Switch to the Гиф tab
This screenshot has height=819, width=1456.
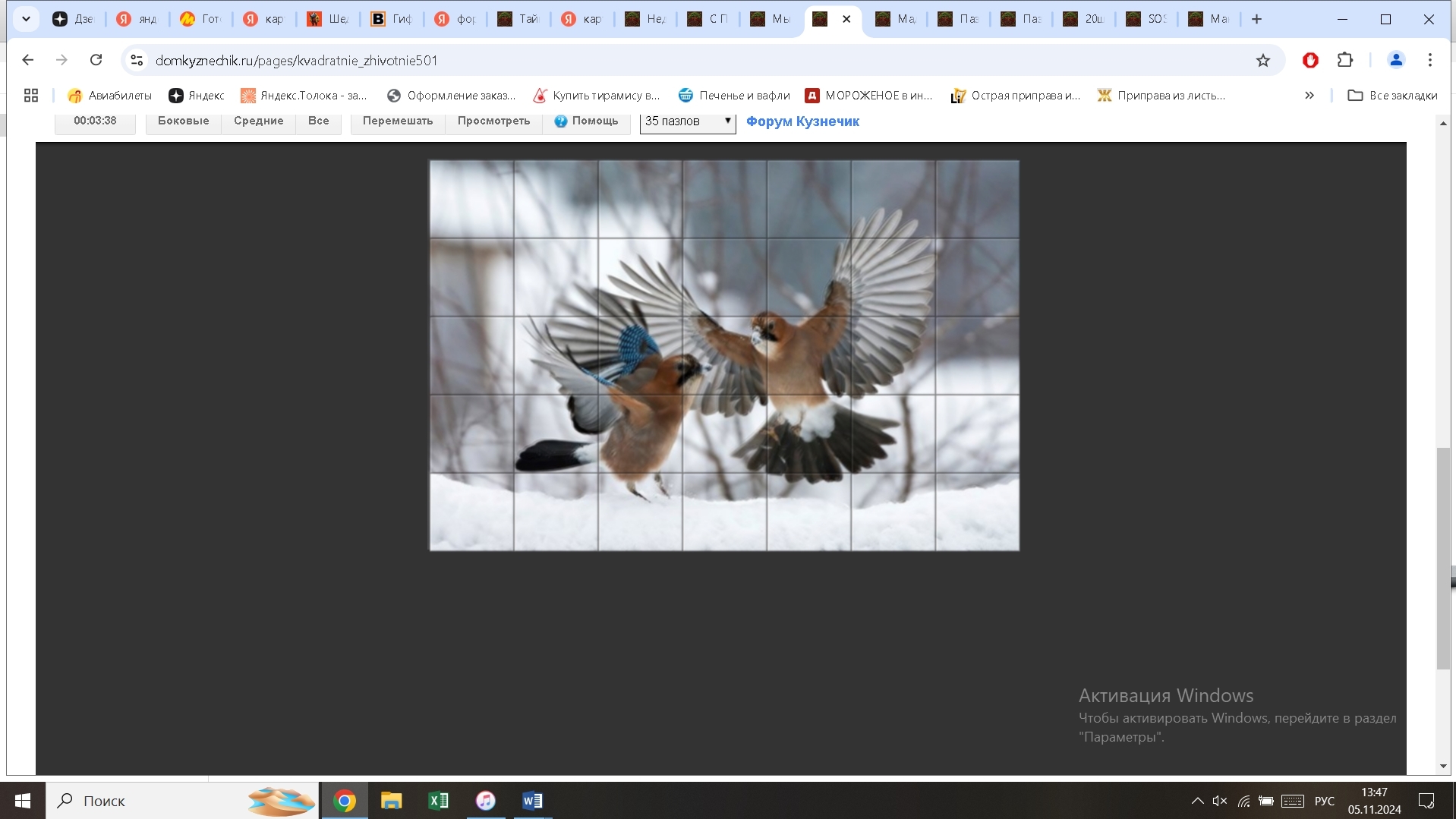point(391,19)
